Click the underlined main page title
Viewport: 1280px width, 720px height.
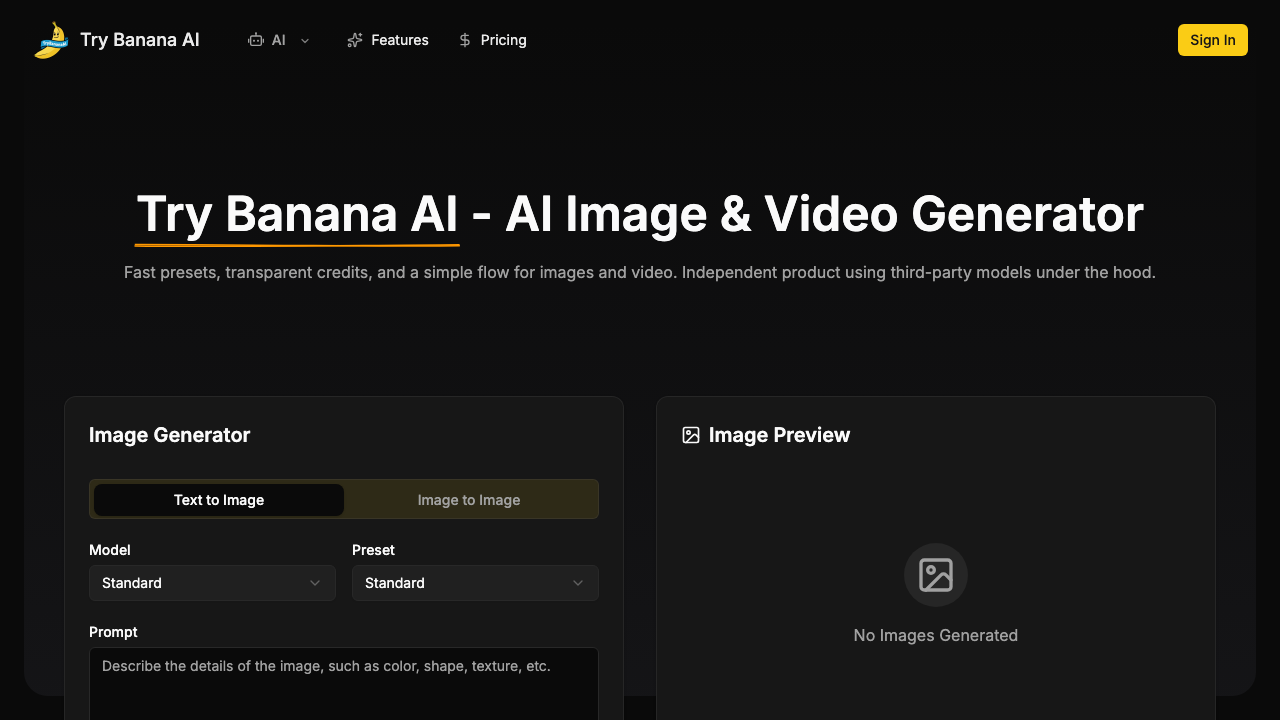[x=640, y=215]
